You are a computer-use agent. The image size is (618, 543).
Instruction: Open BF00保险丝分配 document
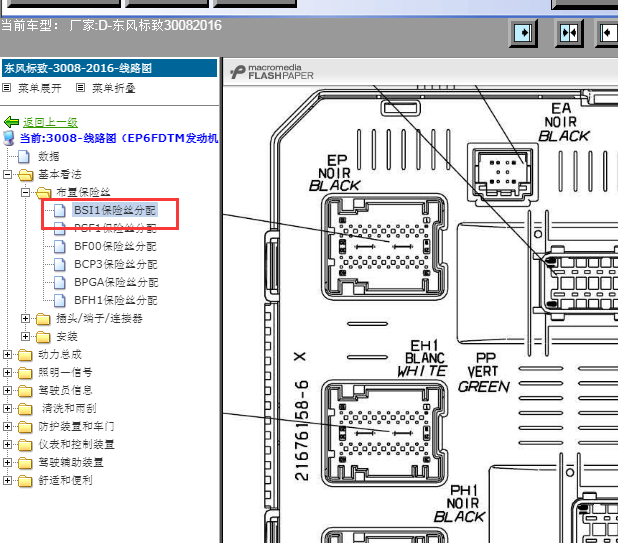(x=115, y=246)
